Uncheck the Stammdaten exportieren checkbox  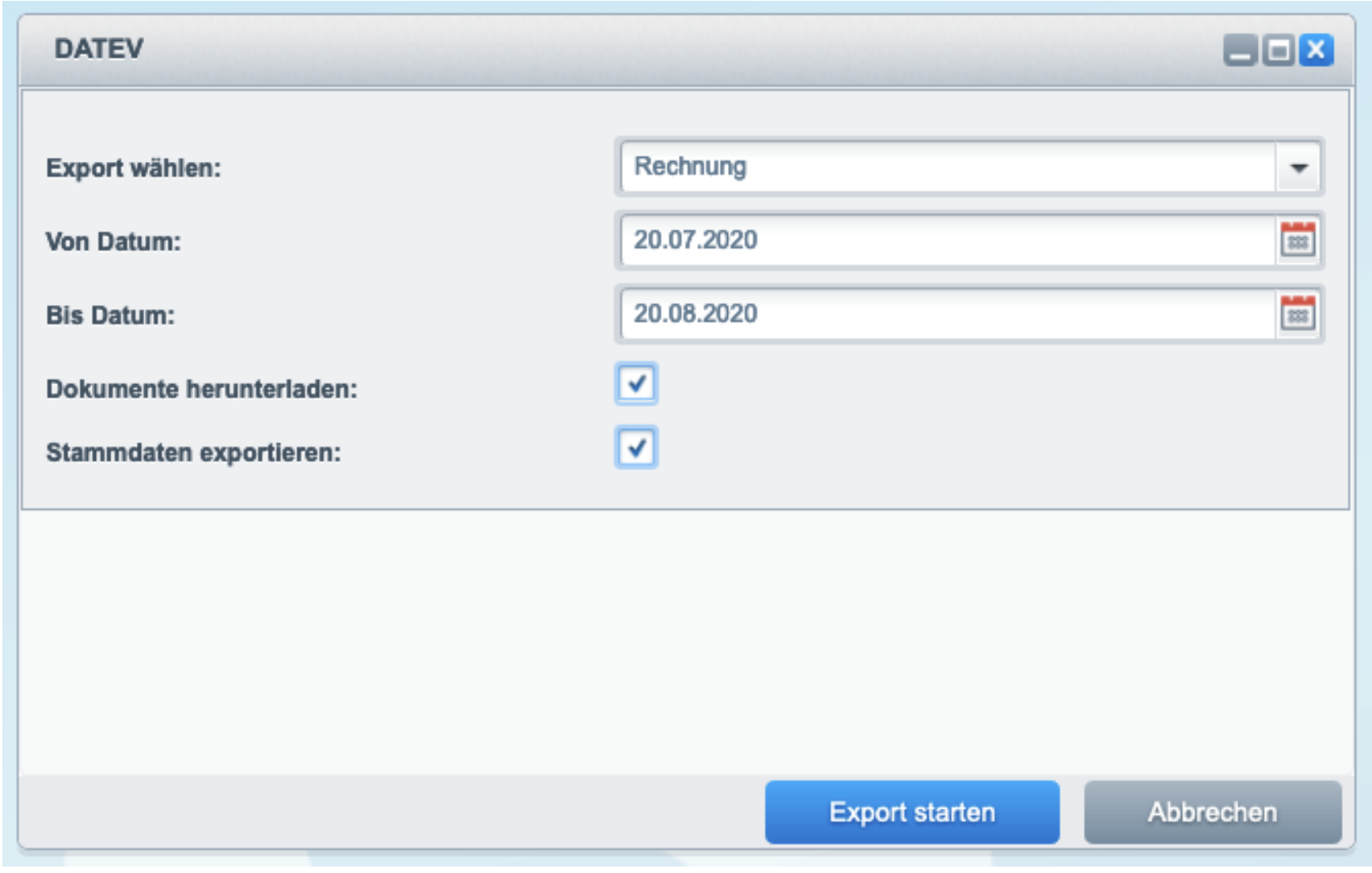pyautogui.click(x=636, y=448)
